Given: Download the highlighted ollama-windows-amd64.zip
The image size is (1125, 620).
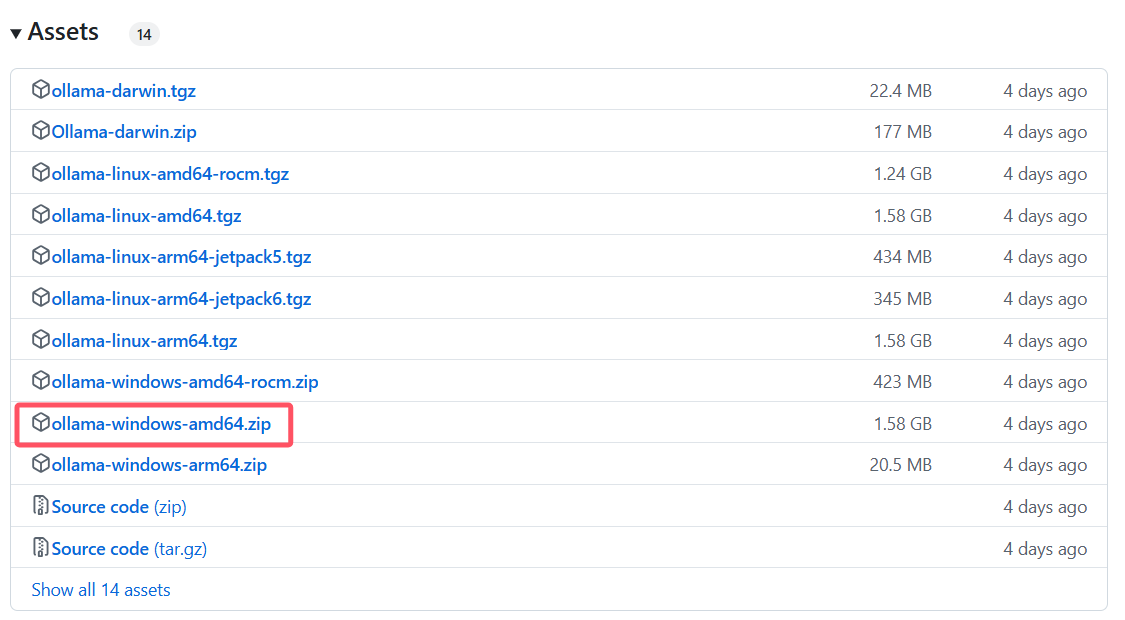Looking at the screenshot, I should [161, 424].
